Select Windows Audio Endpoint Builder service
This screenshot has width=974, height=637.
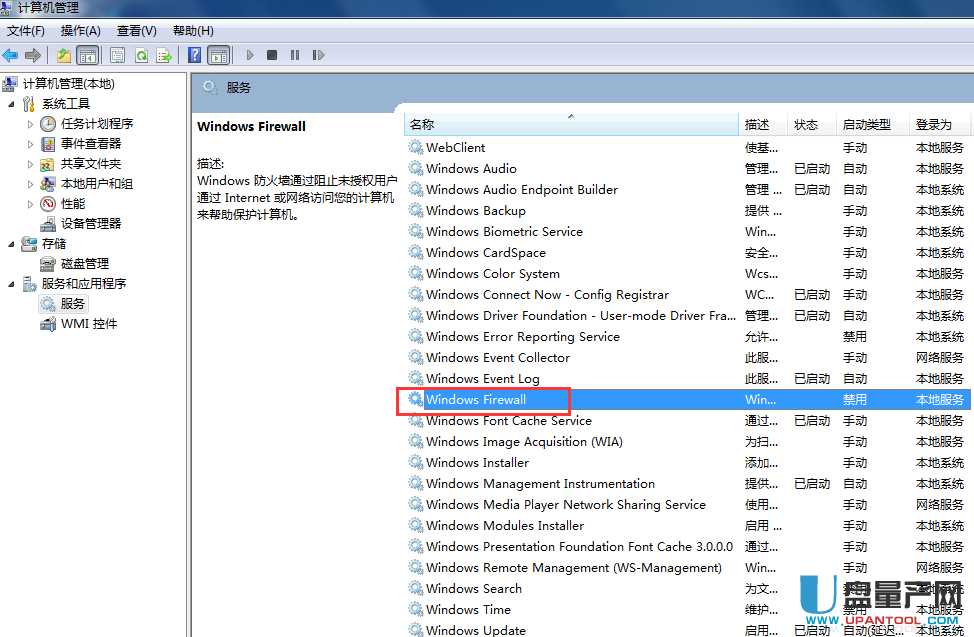click(x=687, y=190)
